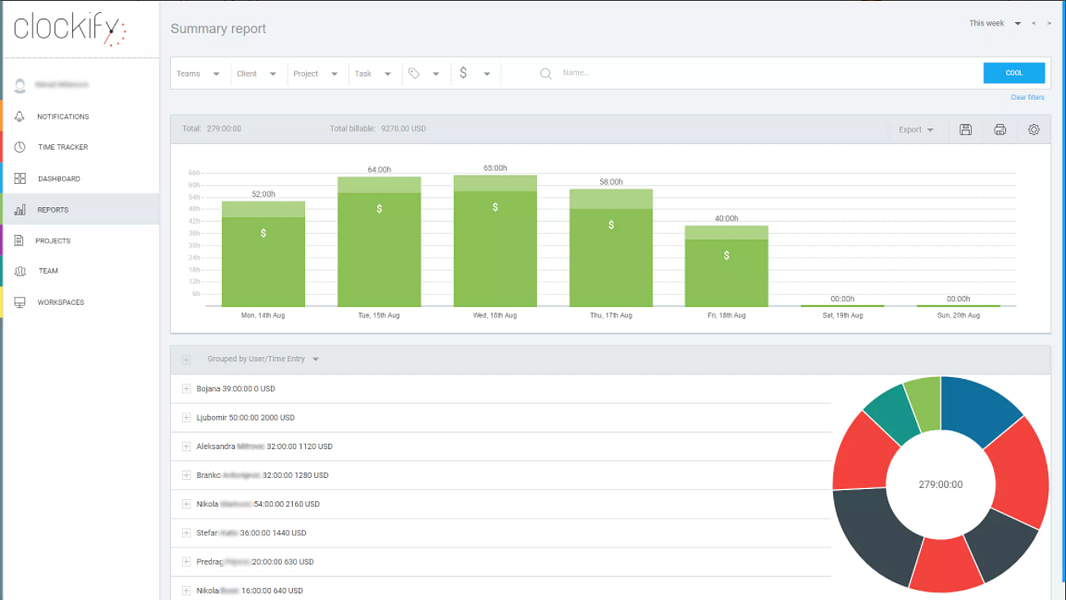Open Projects in sidebar menu

53,241
